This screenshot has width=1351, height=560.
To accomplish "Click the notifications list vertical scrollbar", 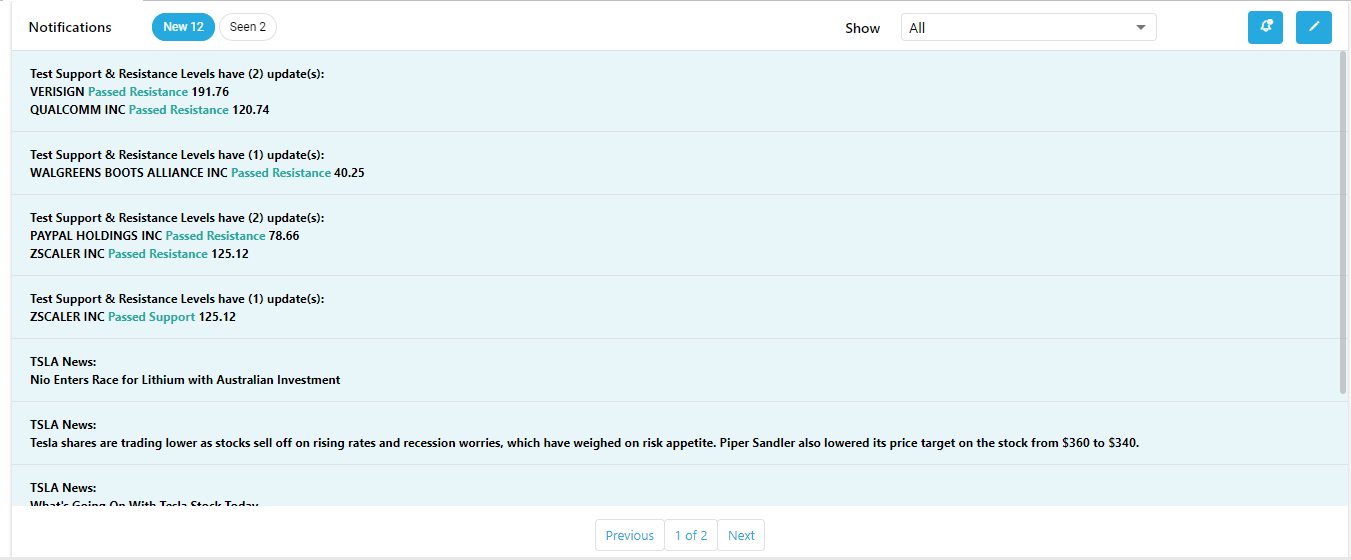I will point(1343,222).
